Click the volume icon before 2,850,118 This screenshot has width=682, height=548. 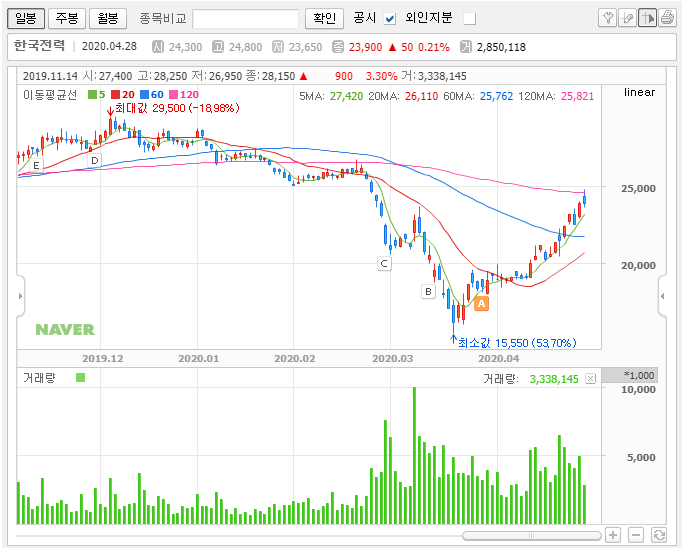pos(466,47)
